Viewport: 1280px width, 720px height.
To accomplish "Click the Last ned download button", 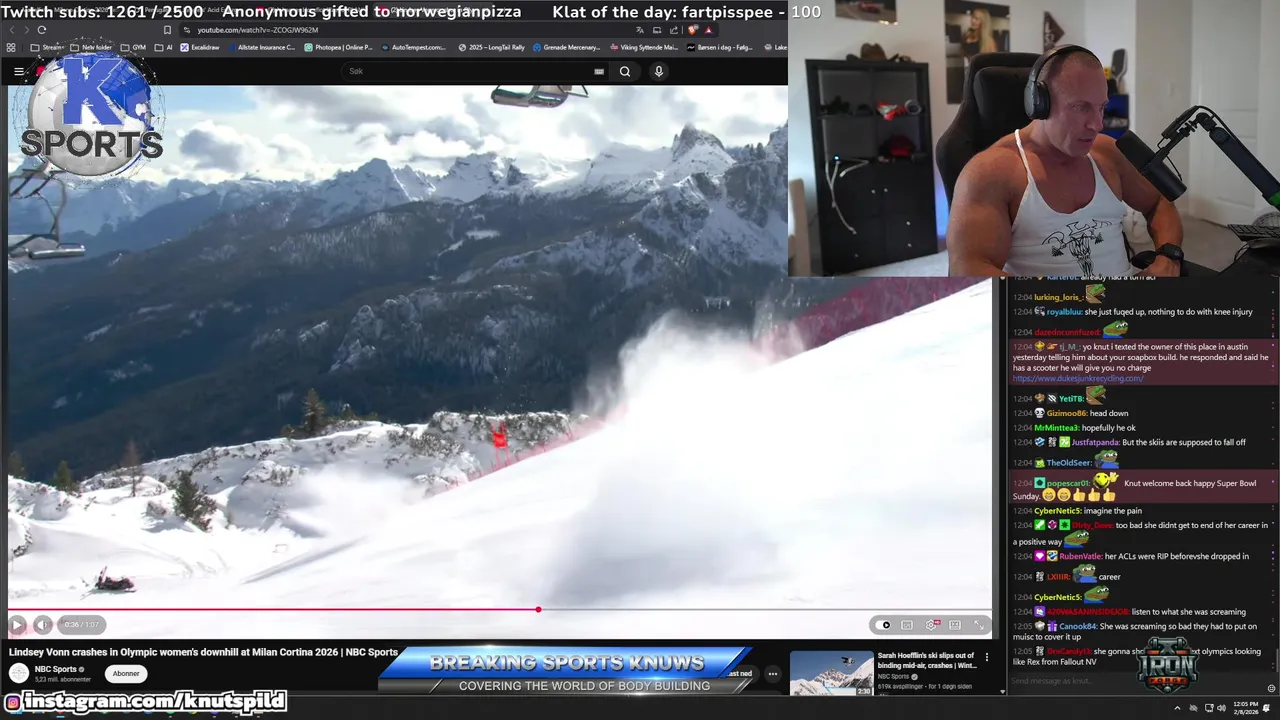I will (x=740, y=673).
